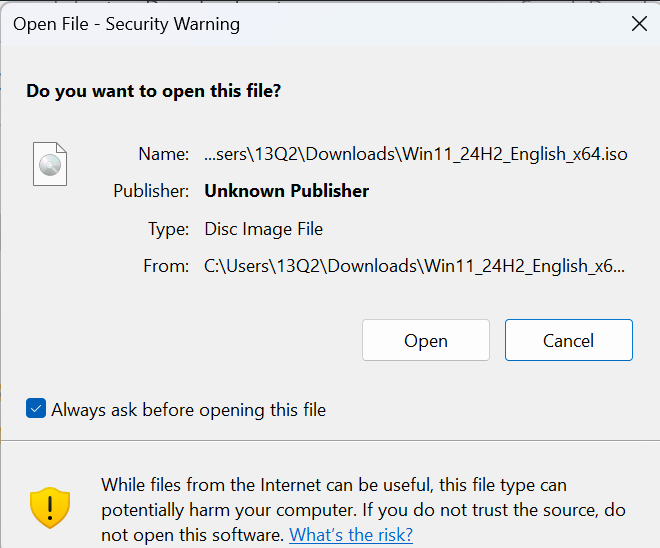
Task: Select the Win11_24H2_English_x64.iso name value
Action: pos(415,154)
